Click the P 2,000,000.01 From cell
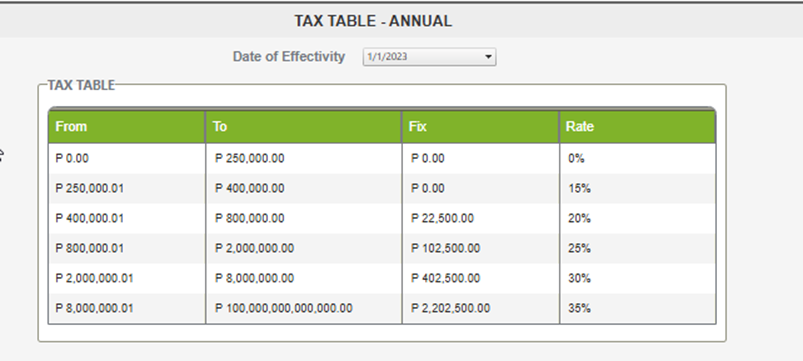The height and width of the screenshot is (361, 803). [x=126, y=279]
